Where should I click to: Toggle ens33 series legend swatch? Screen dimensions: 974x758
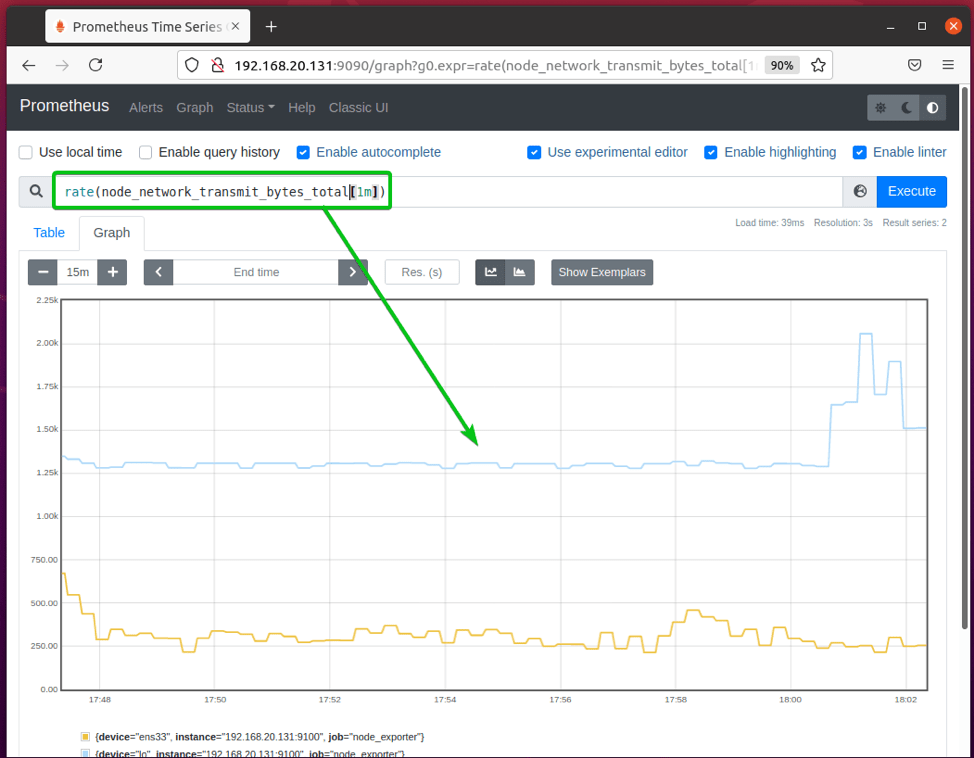85,737
